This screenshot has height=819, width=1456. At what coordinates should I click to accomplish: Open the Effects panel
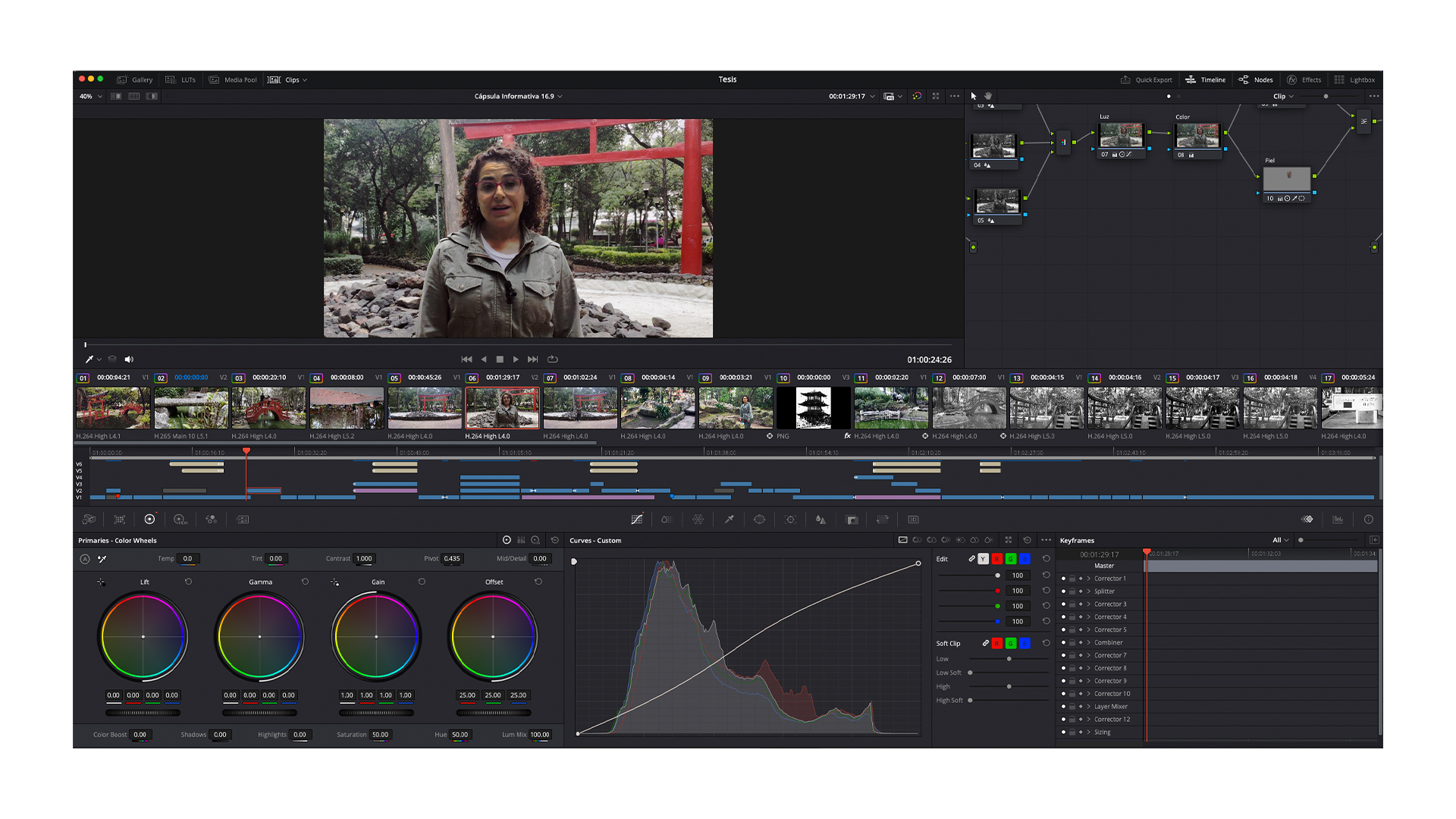[x=1306, y=80]
